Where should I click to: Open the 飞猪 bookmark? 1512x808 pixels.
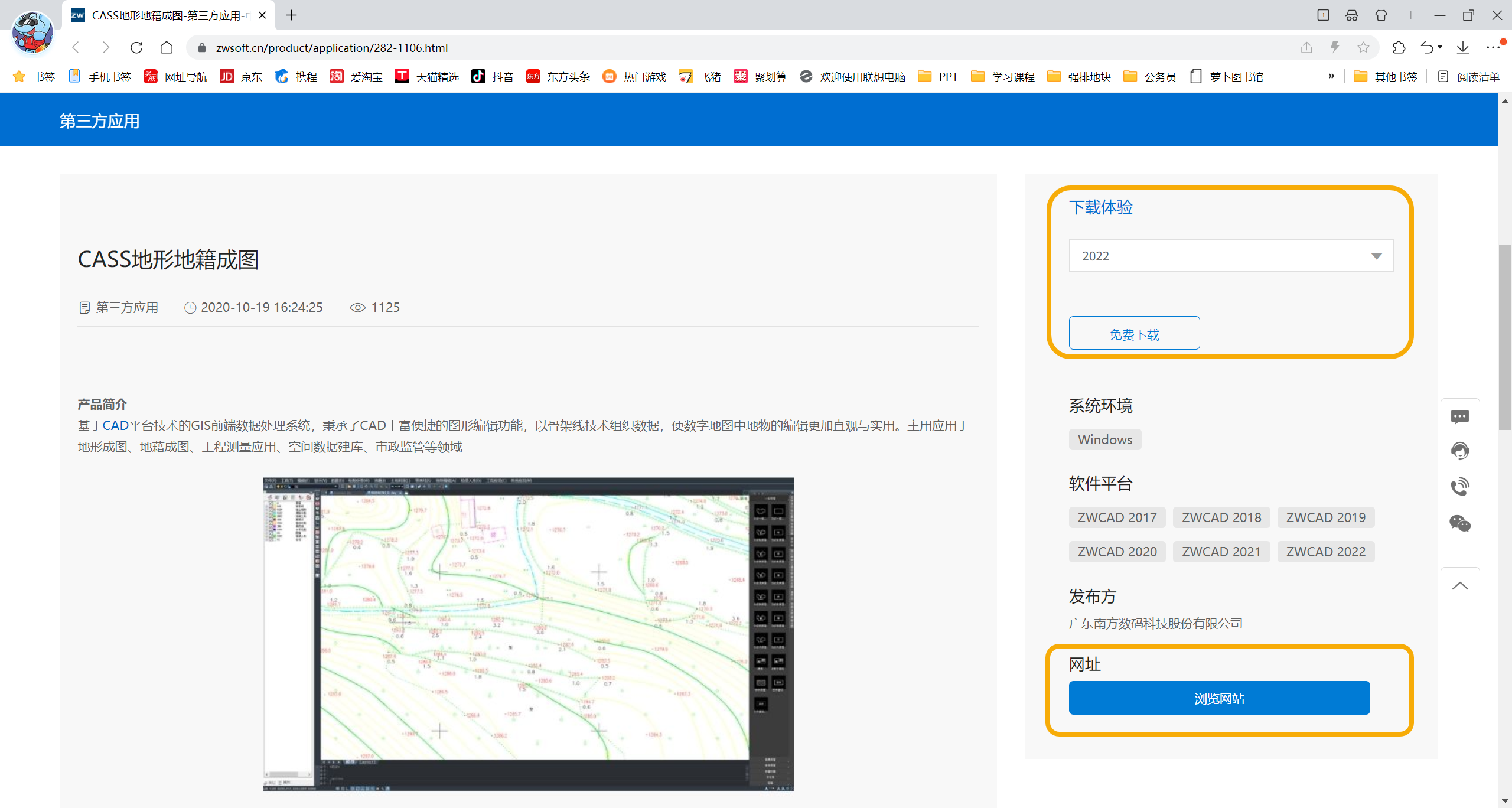[x=700, y=76]
